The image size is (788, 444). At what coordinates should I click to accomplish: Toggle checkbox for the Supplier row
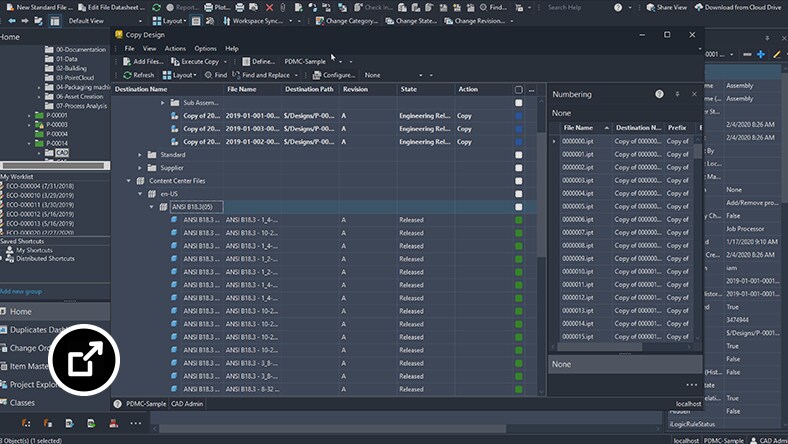[518, 168]
